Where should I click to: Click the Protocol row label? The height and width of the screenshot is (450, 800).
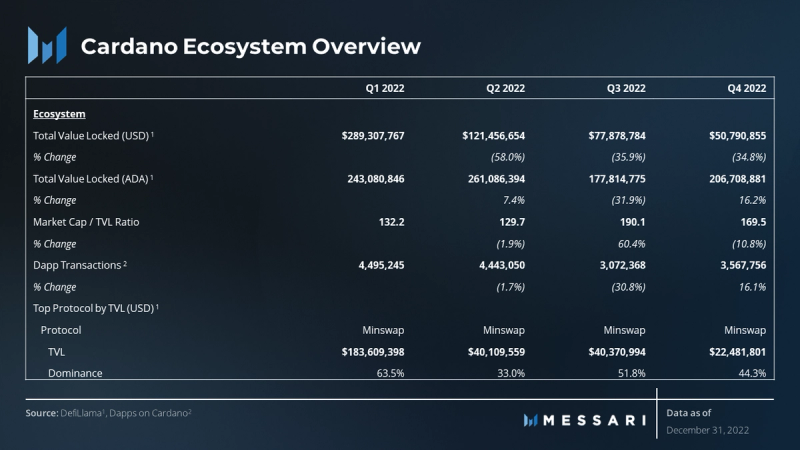coord(61,330)
